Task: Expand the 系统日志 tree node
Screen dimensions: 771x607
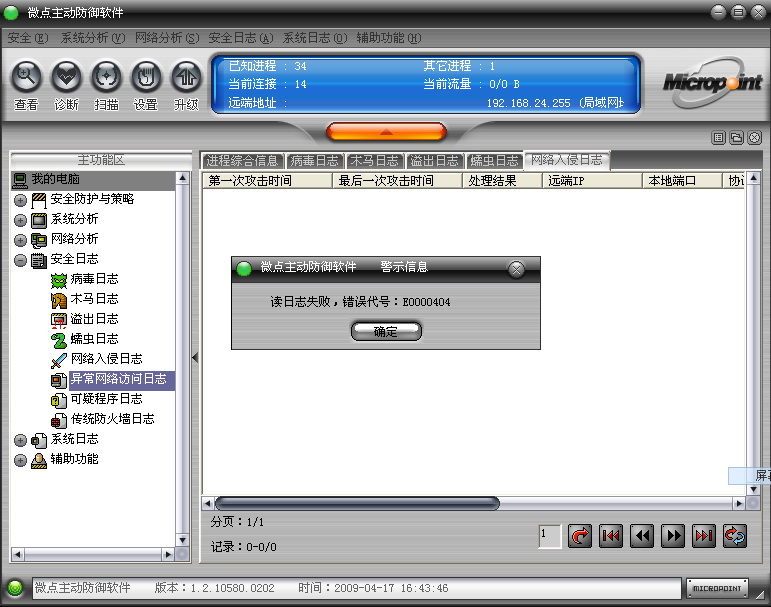Action: (x=20, y=440)
